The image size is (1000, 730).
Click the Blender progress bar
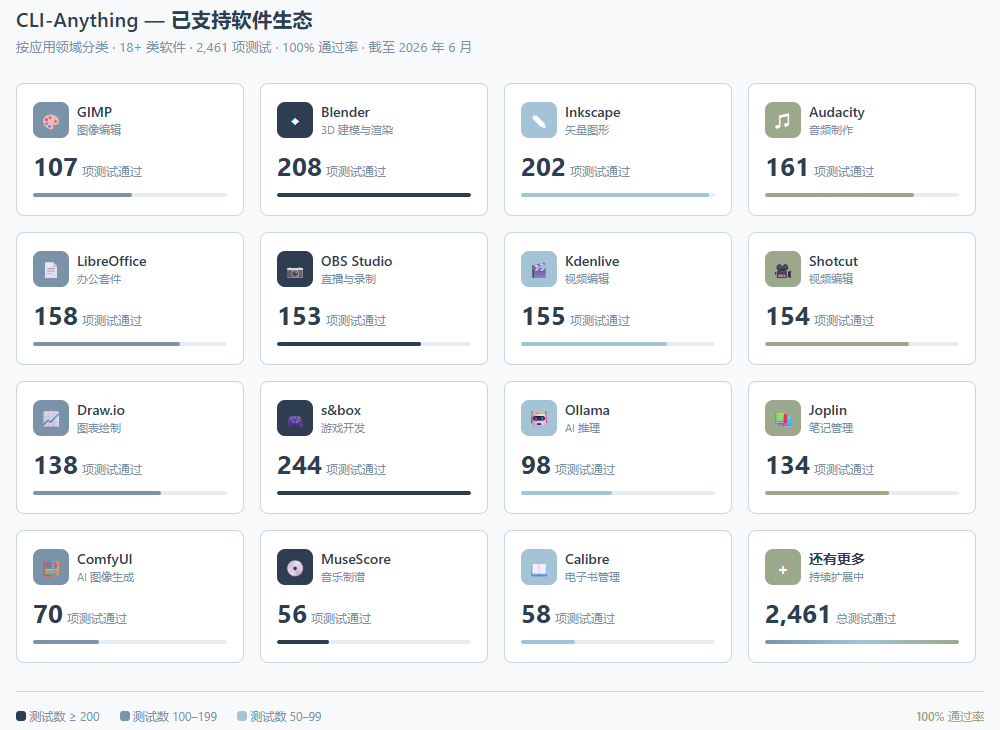374,195
